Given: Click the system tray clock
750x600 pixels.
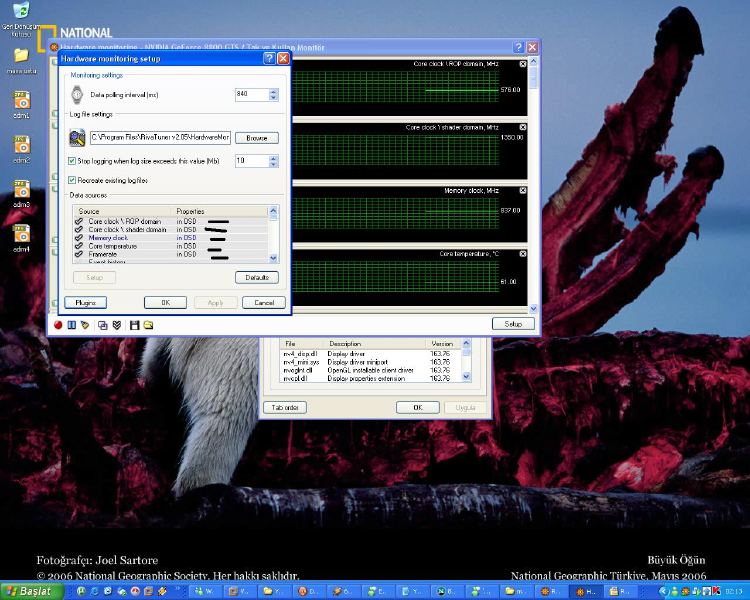Looking at the screenshot, I should pos(734,592).
